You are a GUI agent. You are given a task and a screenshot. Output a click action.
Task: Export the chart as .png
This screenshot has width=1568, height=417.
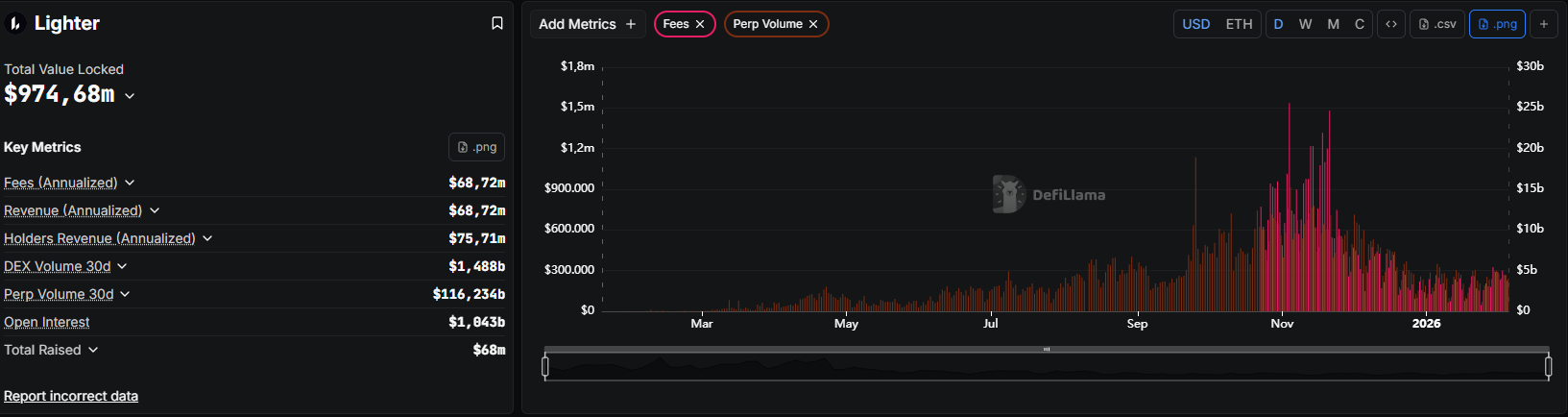tap(1497, 24)
